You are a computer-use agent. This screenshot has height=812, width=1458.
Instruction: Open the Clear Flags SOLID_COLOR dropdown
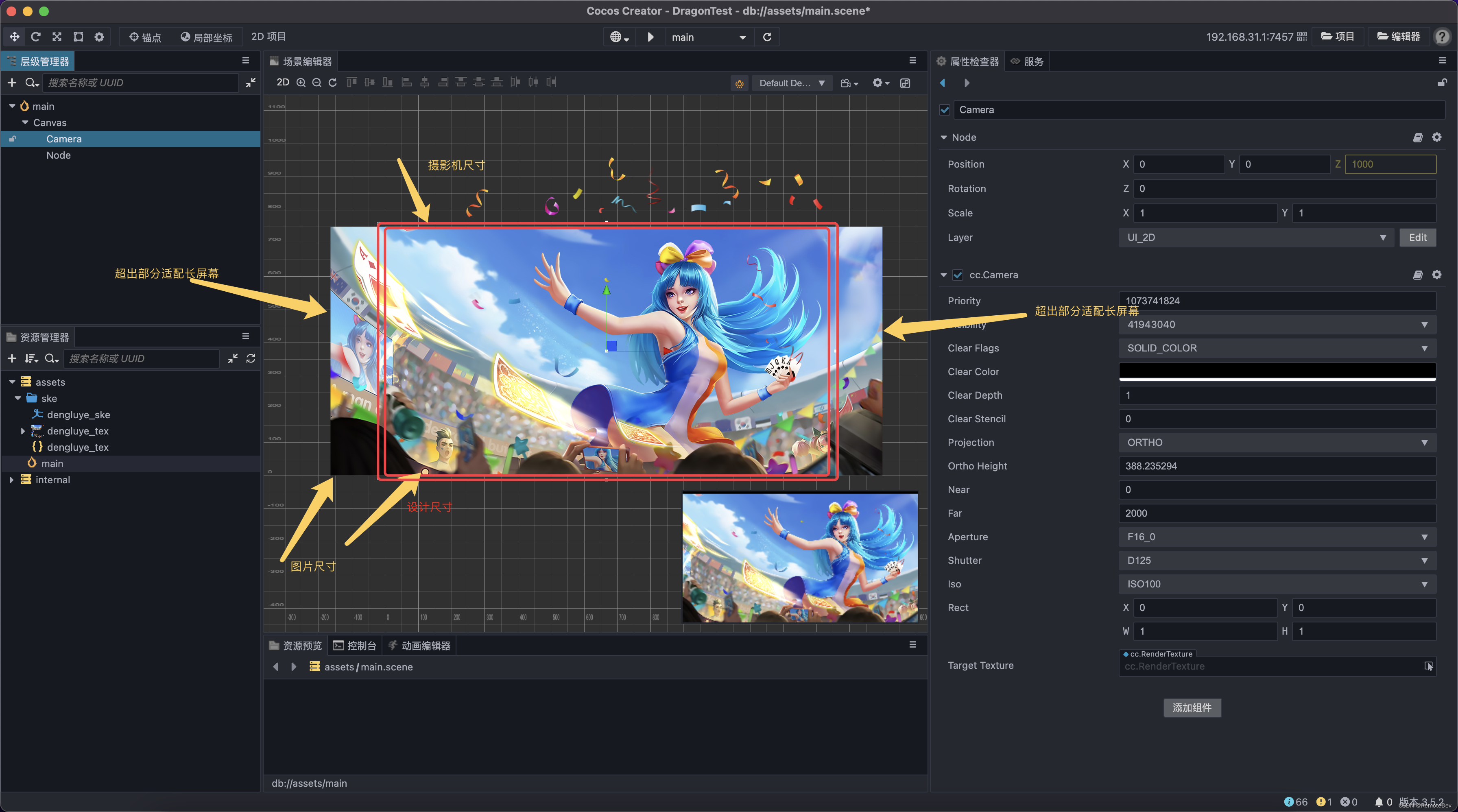tap(1277, 348)
